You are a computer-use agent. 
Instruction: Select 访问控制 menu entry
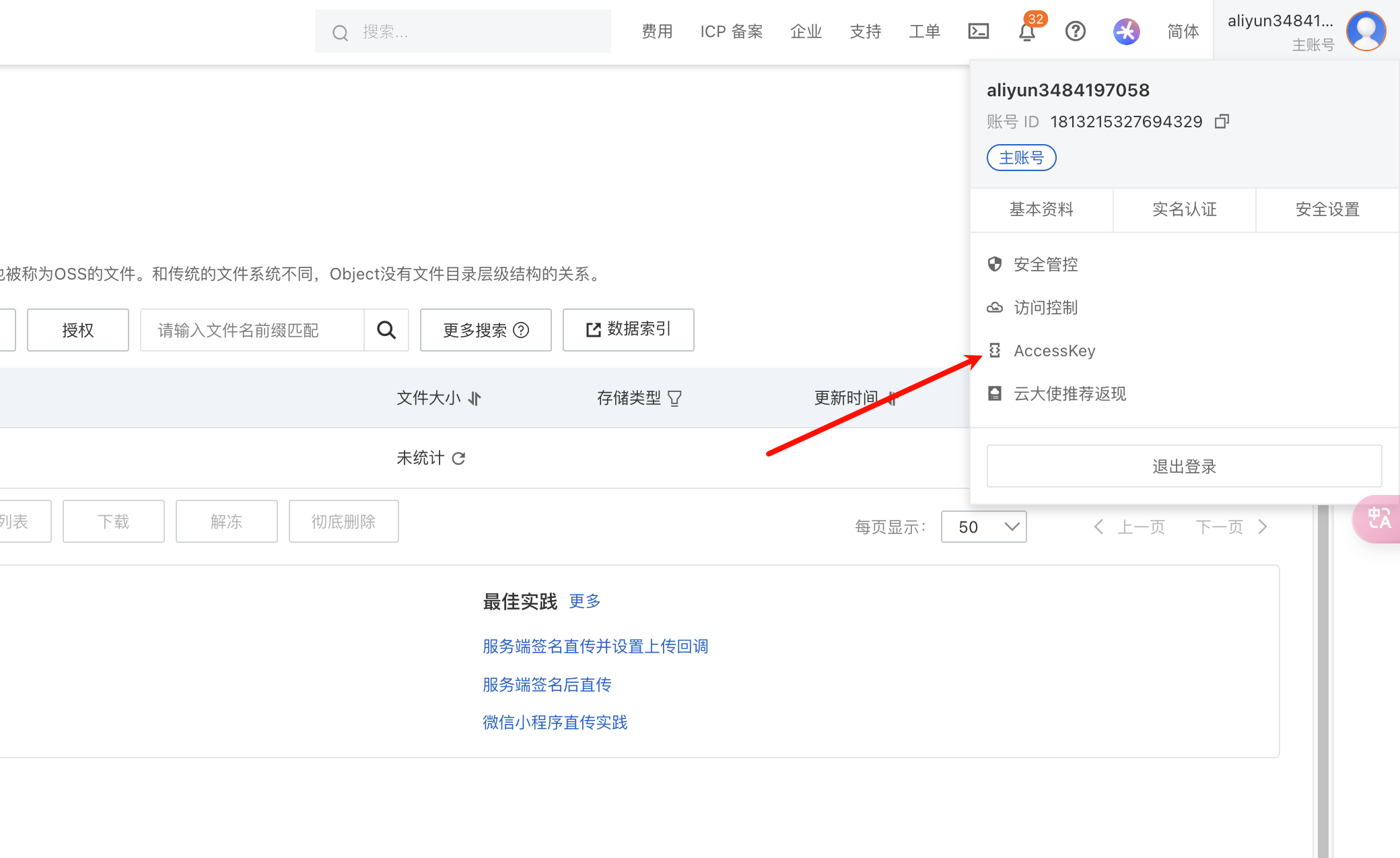point(1045,308)
